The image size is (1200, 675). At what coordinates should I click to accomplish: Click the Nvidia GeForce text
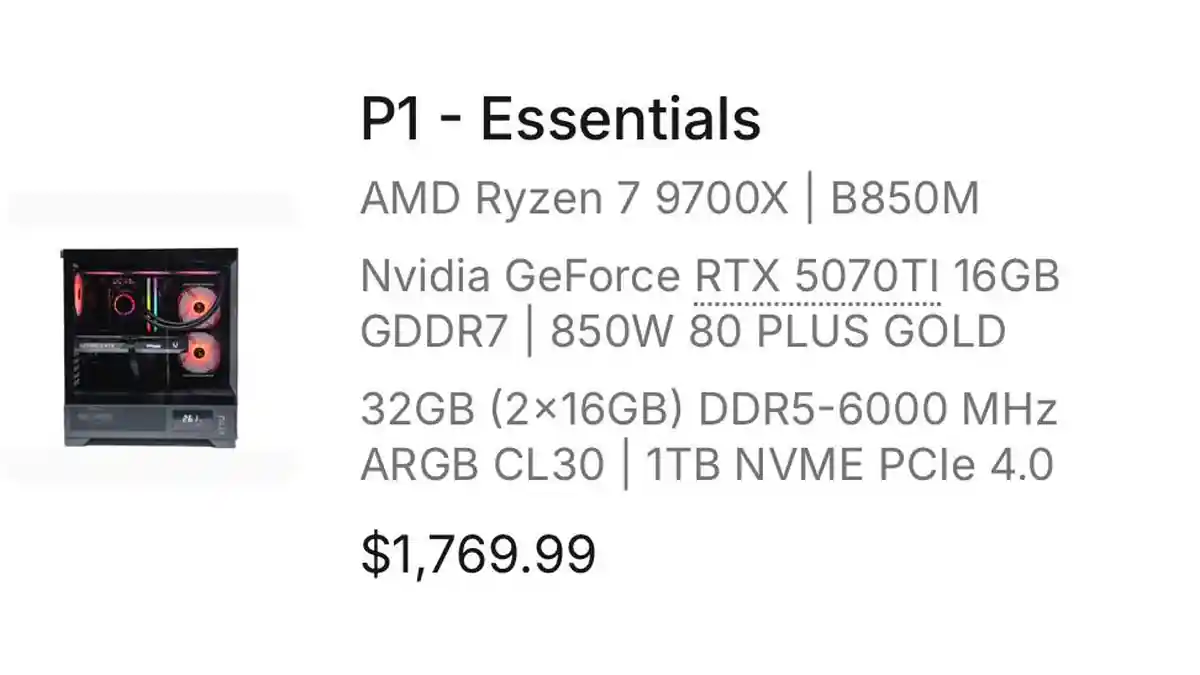[519, 277]
